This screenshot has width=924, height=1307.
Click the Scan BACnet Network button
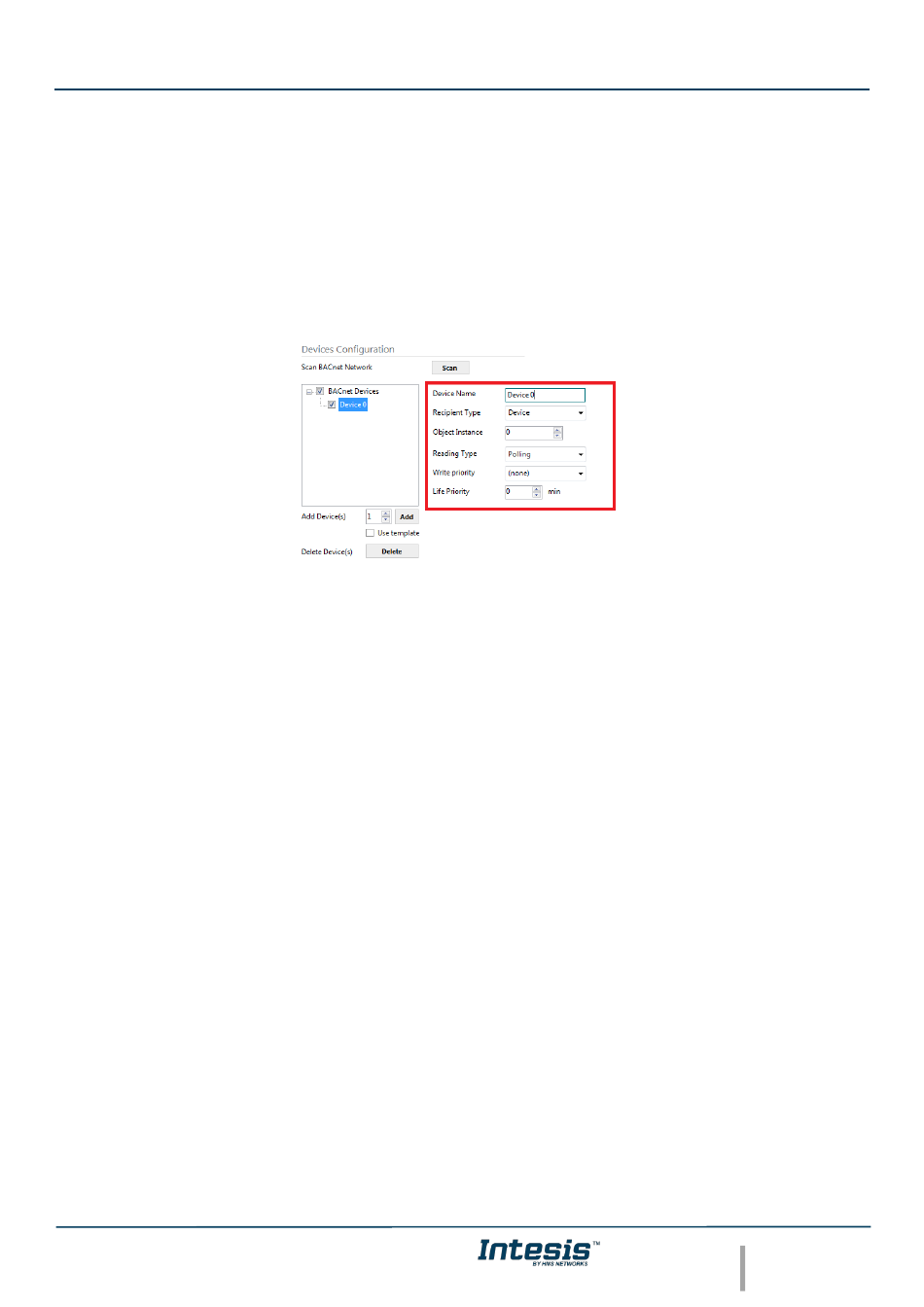click(450, 368)
